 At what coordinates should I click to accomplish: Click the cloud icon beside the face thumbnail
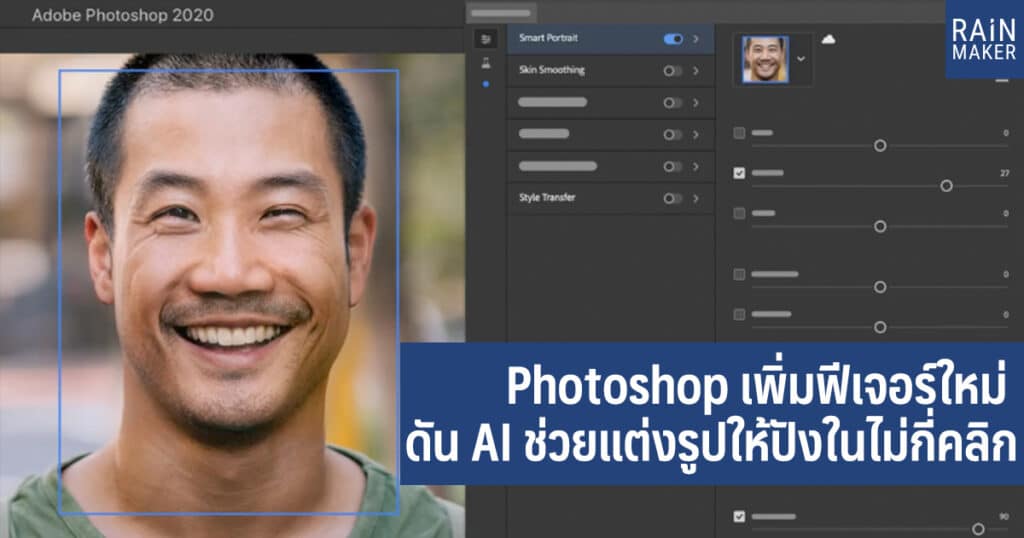tap(828, 39)
